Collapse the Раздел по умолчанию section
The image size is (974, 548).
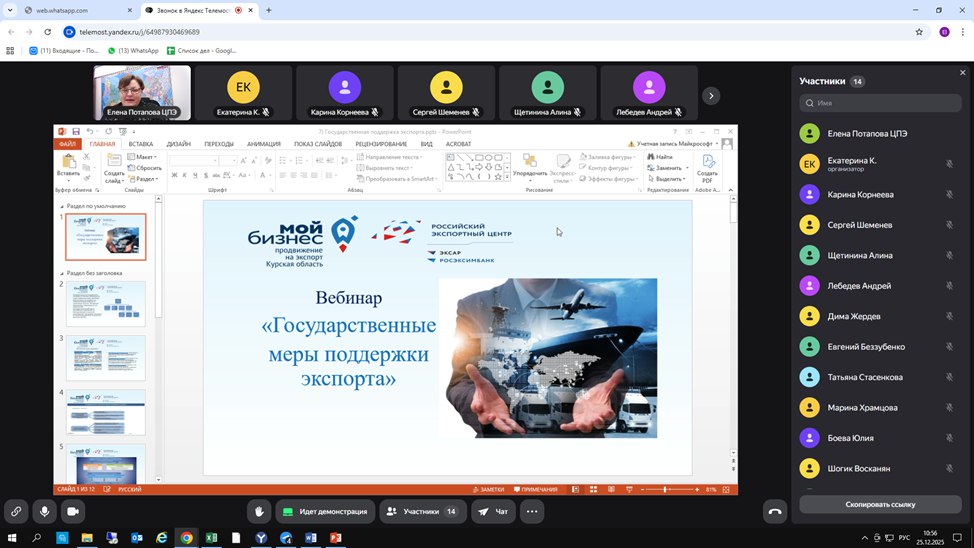point(61,206)
